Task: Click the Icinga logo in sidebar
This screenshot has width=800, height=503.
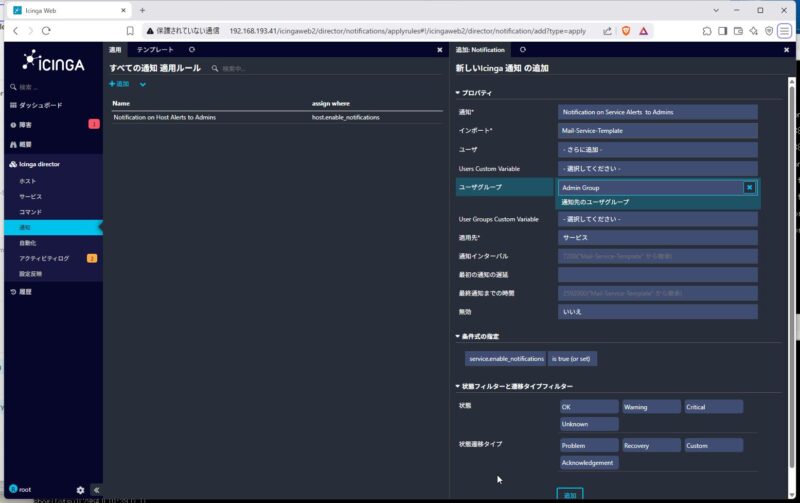Action: (53, 61)
